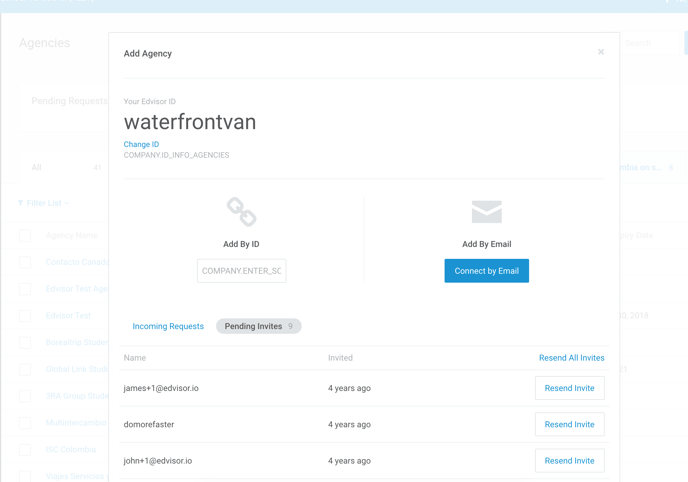
Task: Click the james+1@edvisor.io name text
Action: click(161, 388)
